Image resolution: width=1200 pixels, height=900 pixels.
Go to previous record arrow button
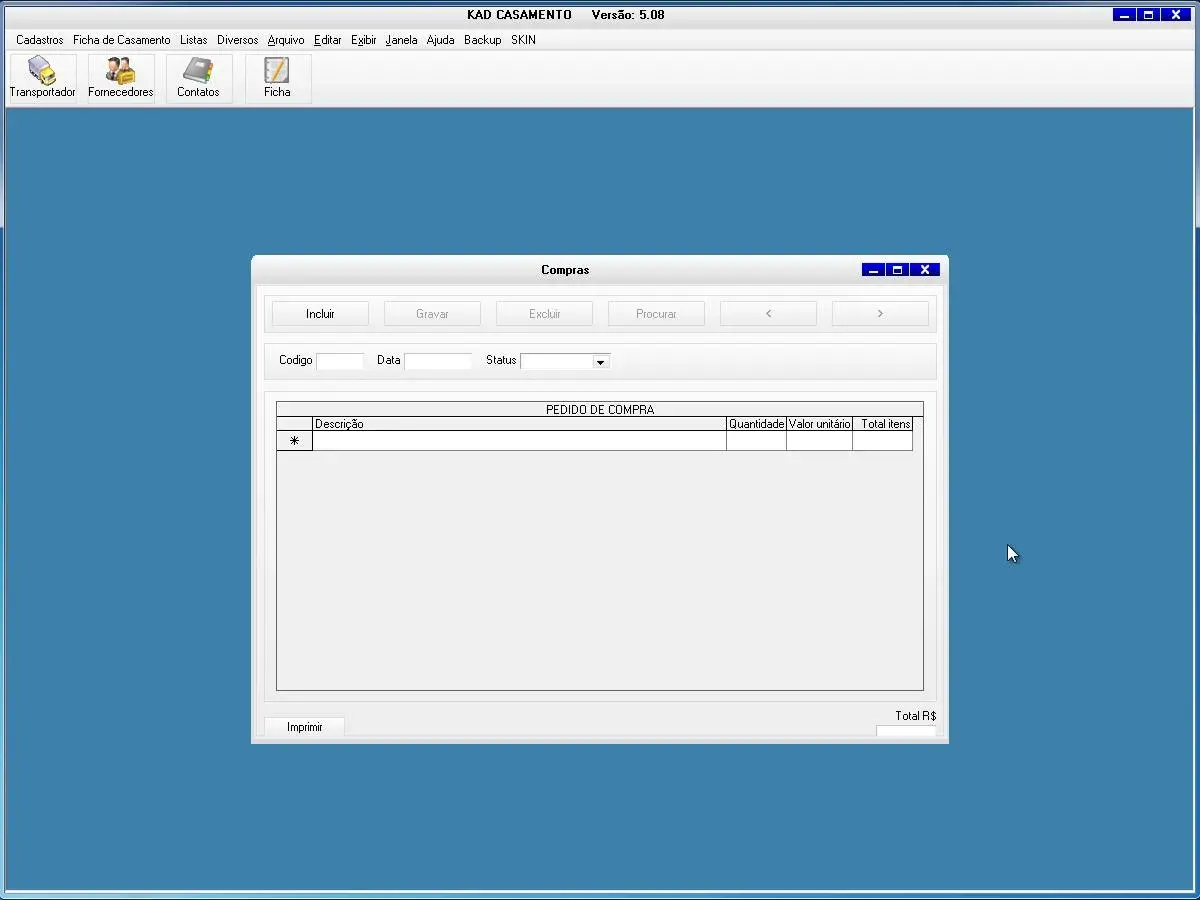[x=768, y=314]
